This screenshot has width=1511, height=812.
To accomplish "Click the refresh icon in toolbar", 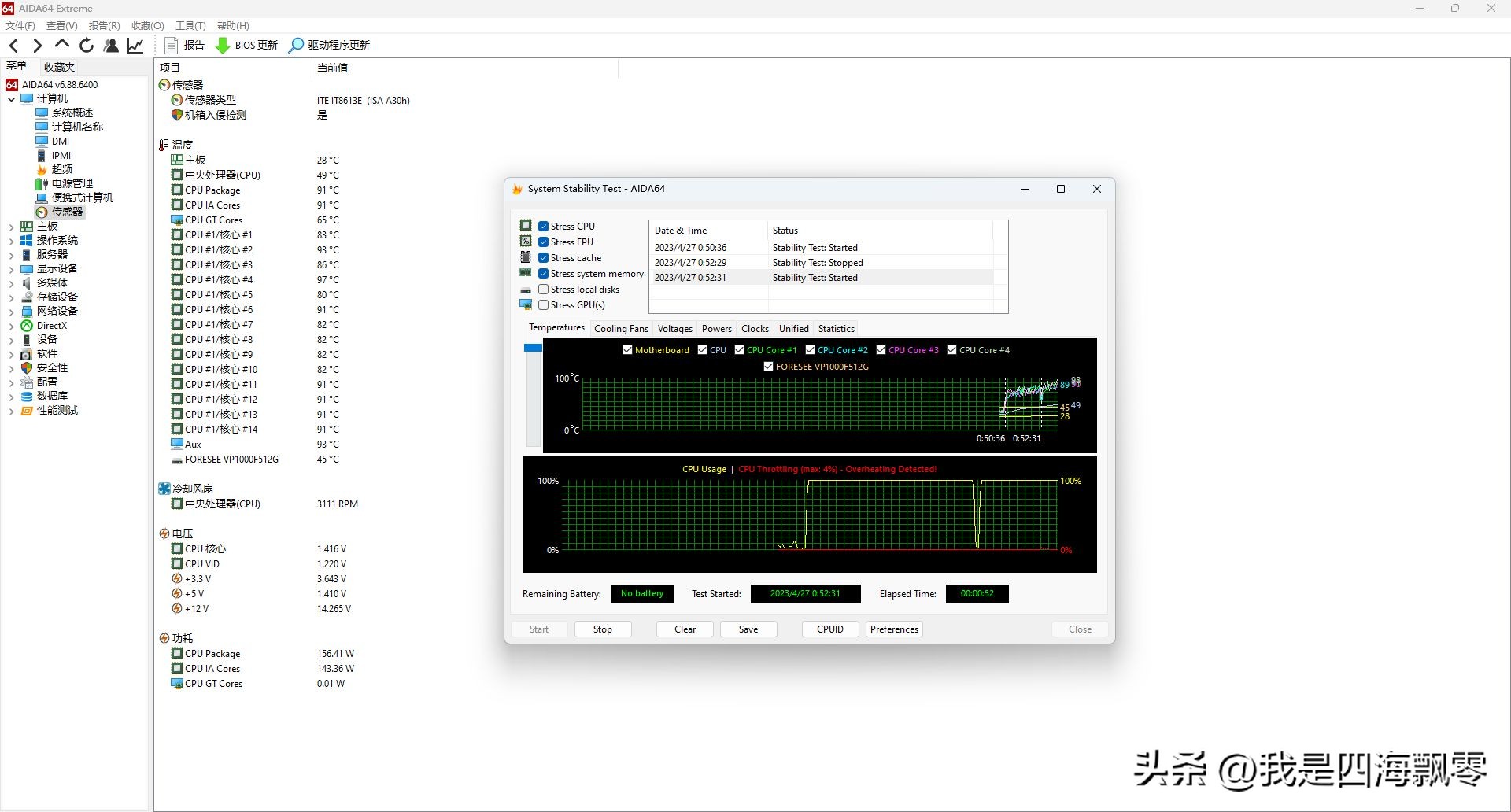I will [87, 46].
